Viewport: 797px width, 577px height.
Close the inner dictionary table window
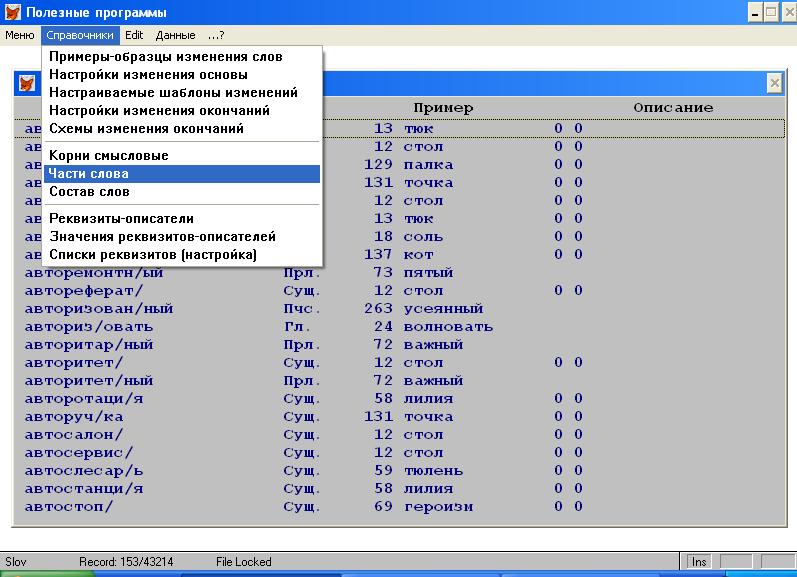click(774, 83)
